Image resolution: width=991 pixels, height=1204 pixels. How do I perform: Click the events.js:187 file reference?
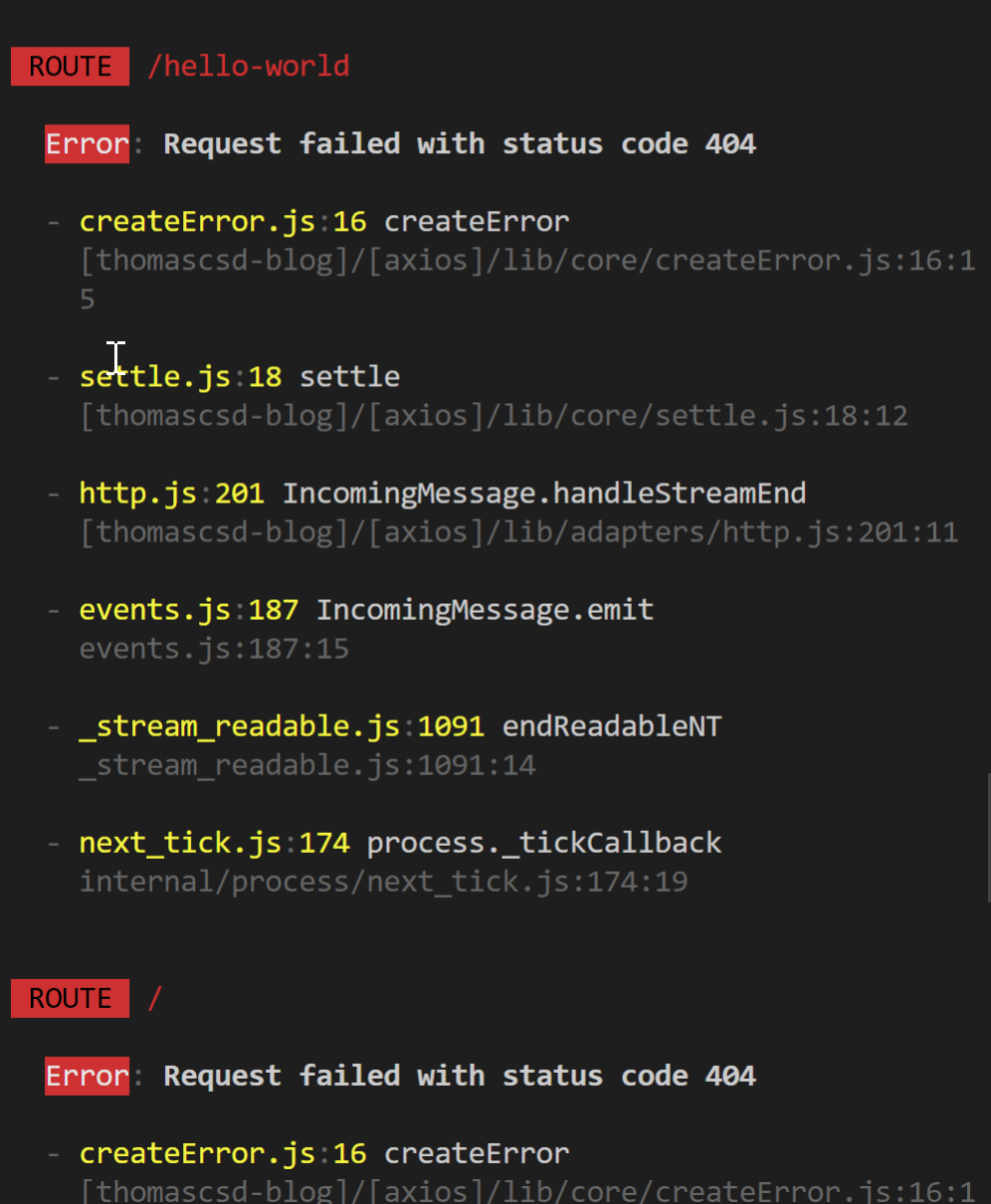pos(188,610)
